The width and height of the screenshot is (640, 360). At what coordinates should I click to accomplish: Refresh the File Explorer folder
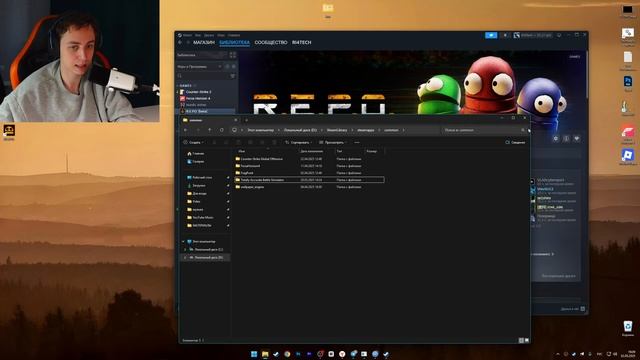point(222,130)
